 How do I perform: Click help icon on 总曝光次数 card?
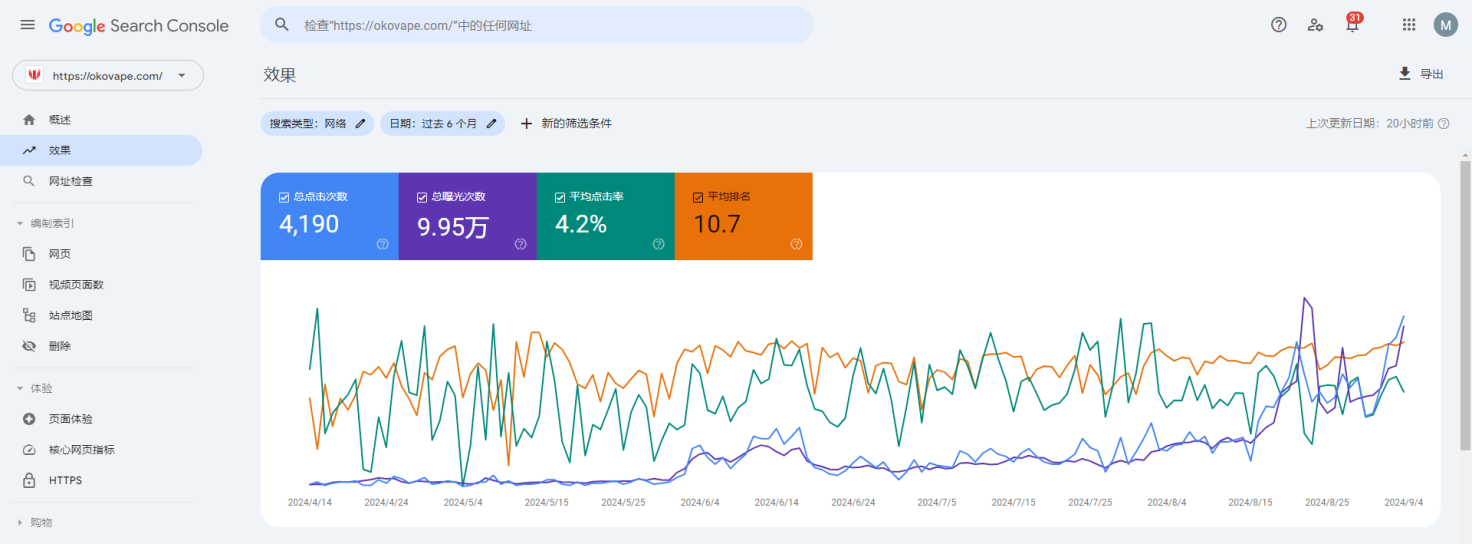click(521, 244)
